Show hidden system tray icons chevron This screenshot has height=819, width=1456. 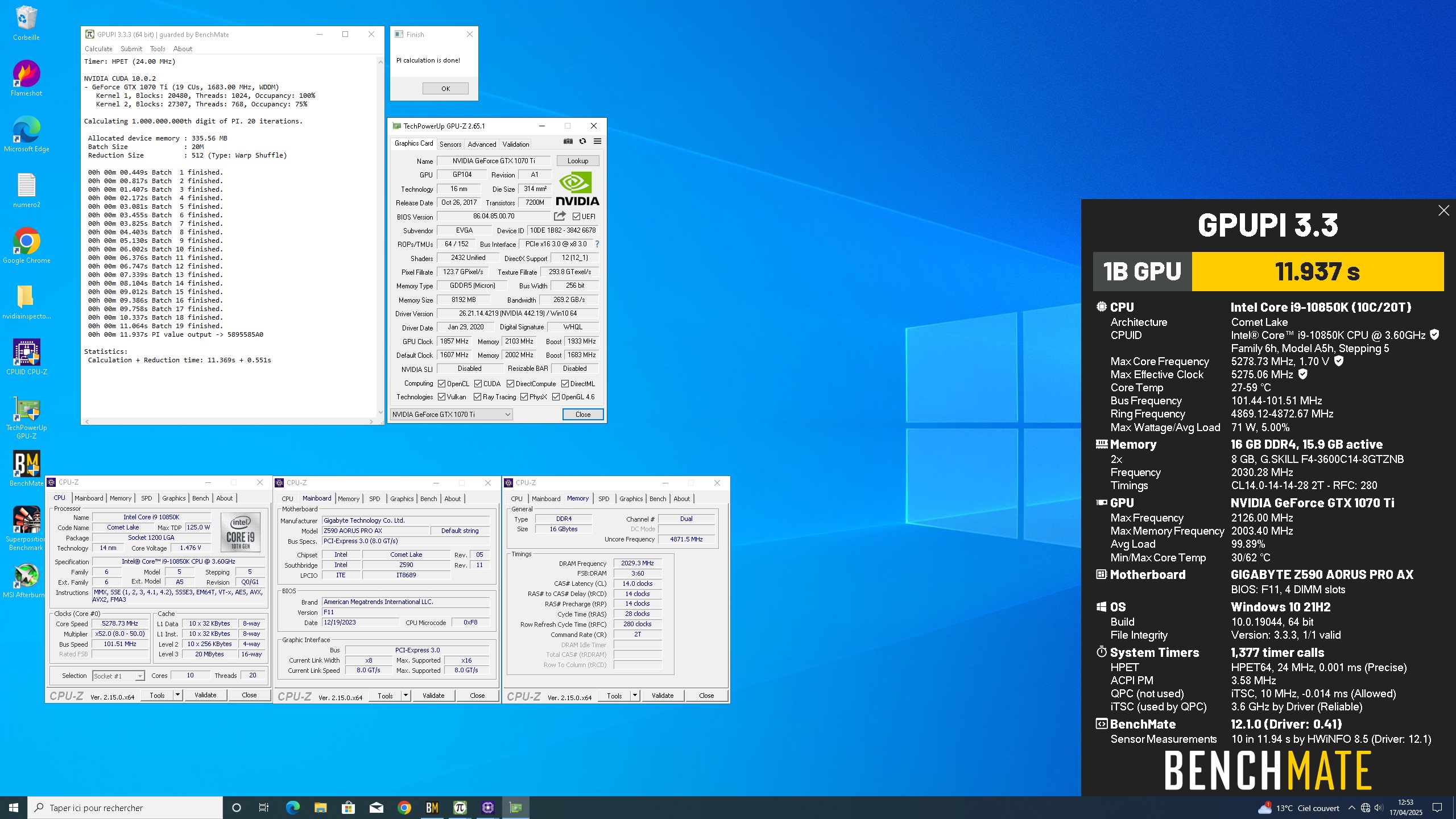pyautogui.click(x=1352, y=808)
